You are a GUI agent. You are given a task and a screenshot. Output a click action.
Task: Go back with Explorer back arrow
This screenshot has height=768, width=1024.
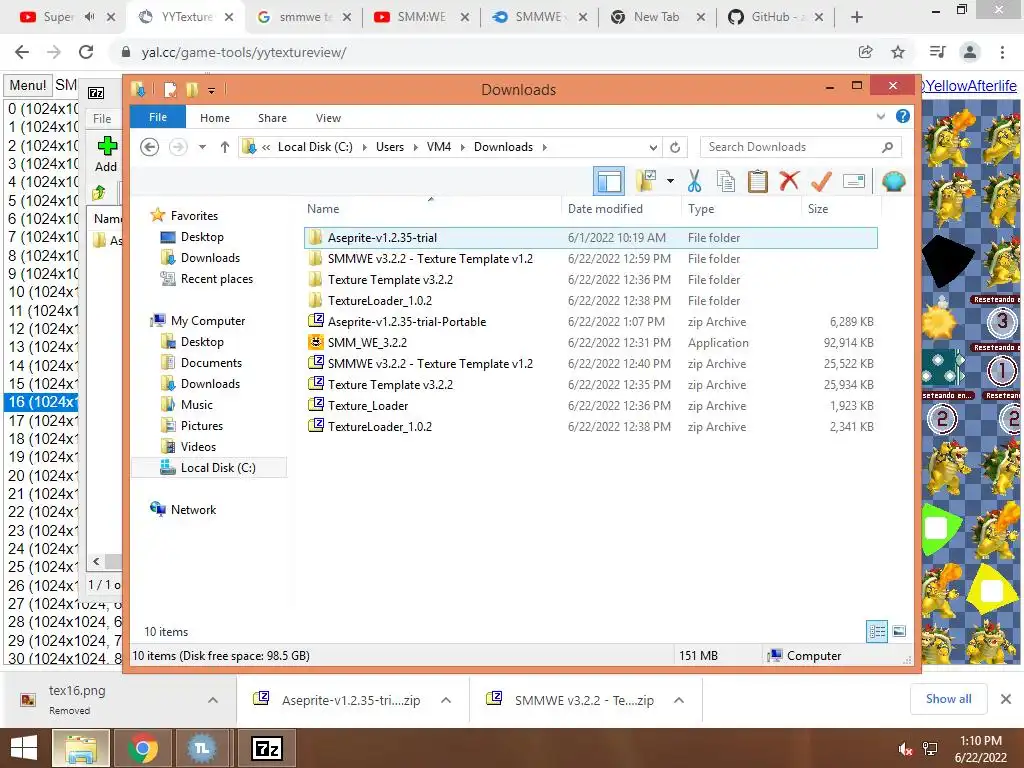coord(150,147)
